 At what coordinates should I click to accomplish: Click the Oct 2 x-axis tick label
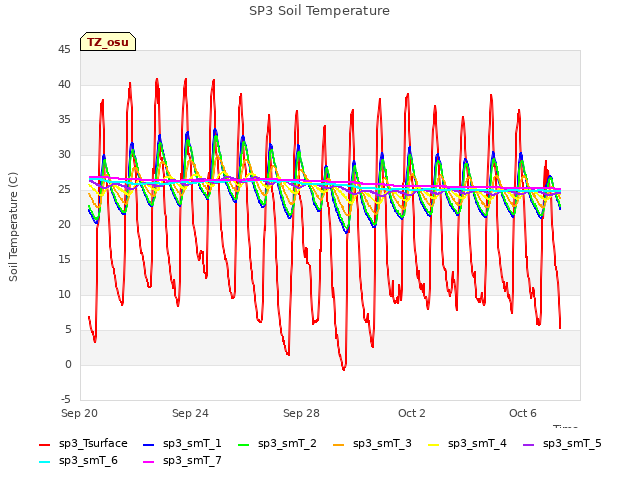(412, 413)
